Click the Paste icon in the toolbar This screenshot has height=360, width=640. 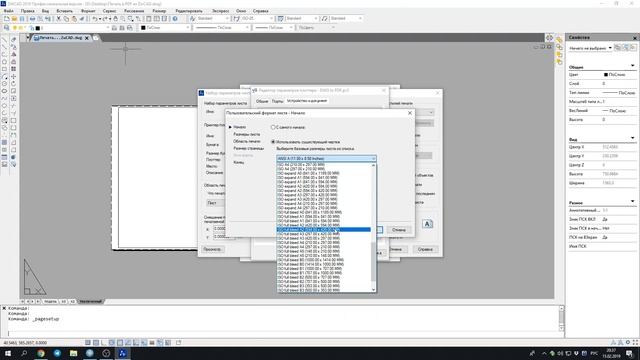pos(74,19)
